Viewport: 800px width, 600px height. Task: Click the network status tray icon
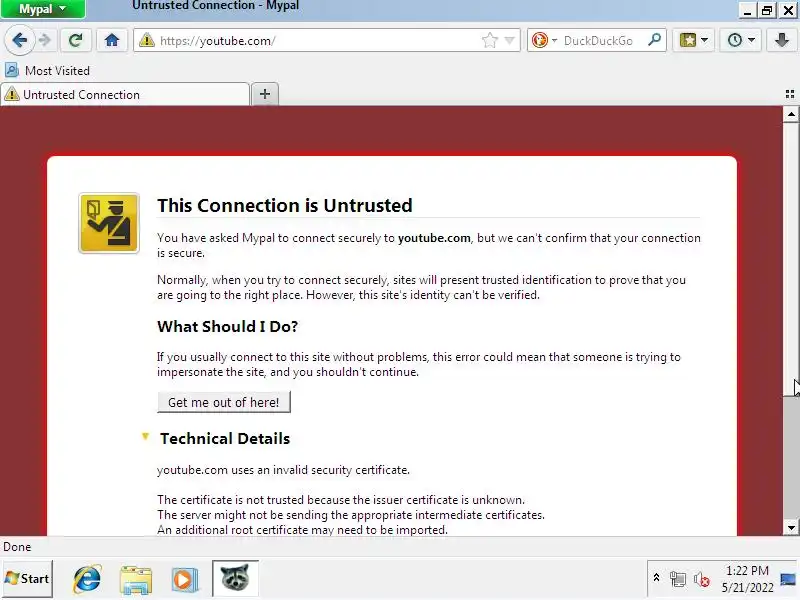678,579
